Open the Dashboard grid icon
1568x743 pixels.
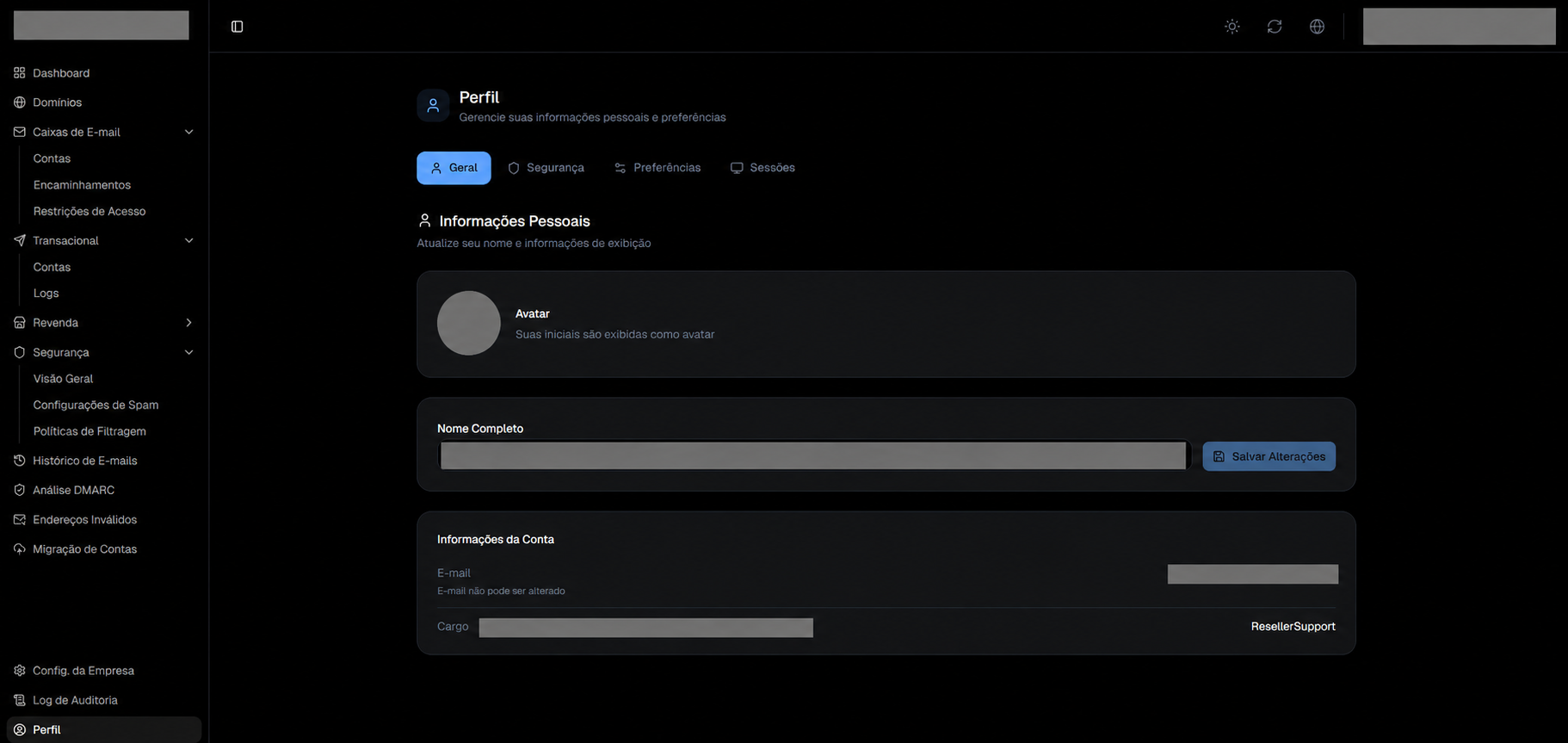[20, 73]
